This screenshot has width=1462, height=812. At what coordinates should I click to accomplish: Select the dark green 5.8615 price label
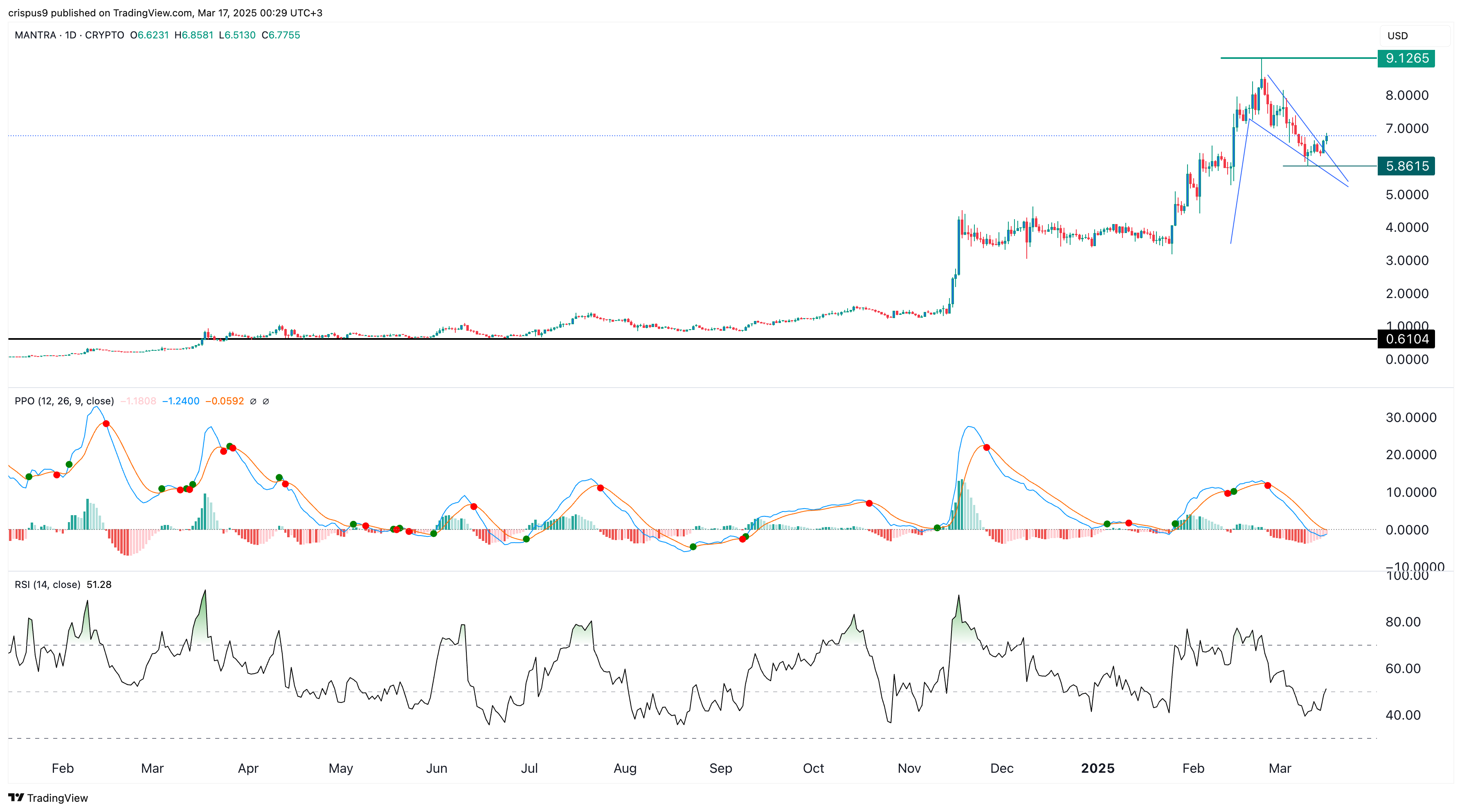(1406, 166)
